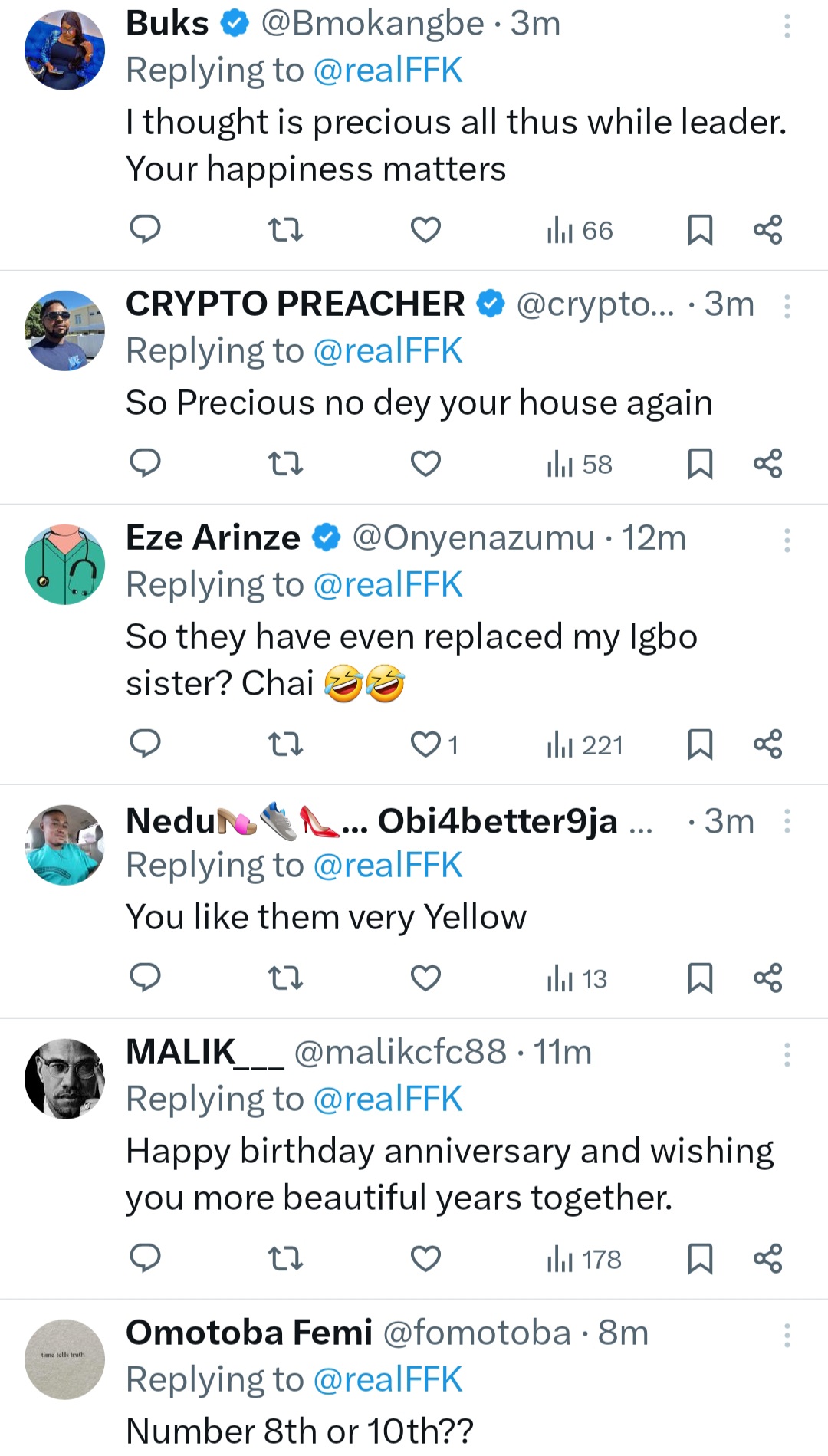Open @realFFK link in MALIK___'s reply
This screenshot has height=1456, width=828.
click(388, 1099)
